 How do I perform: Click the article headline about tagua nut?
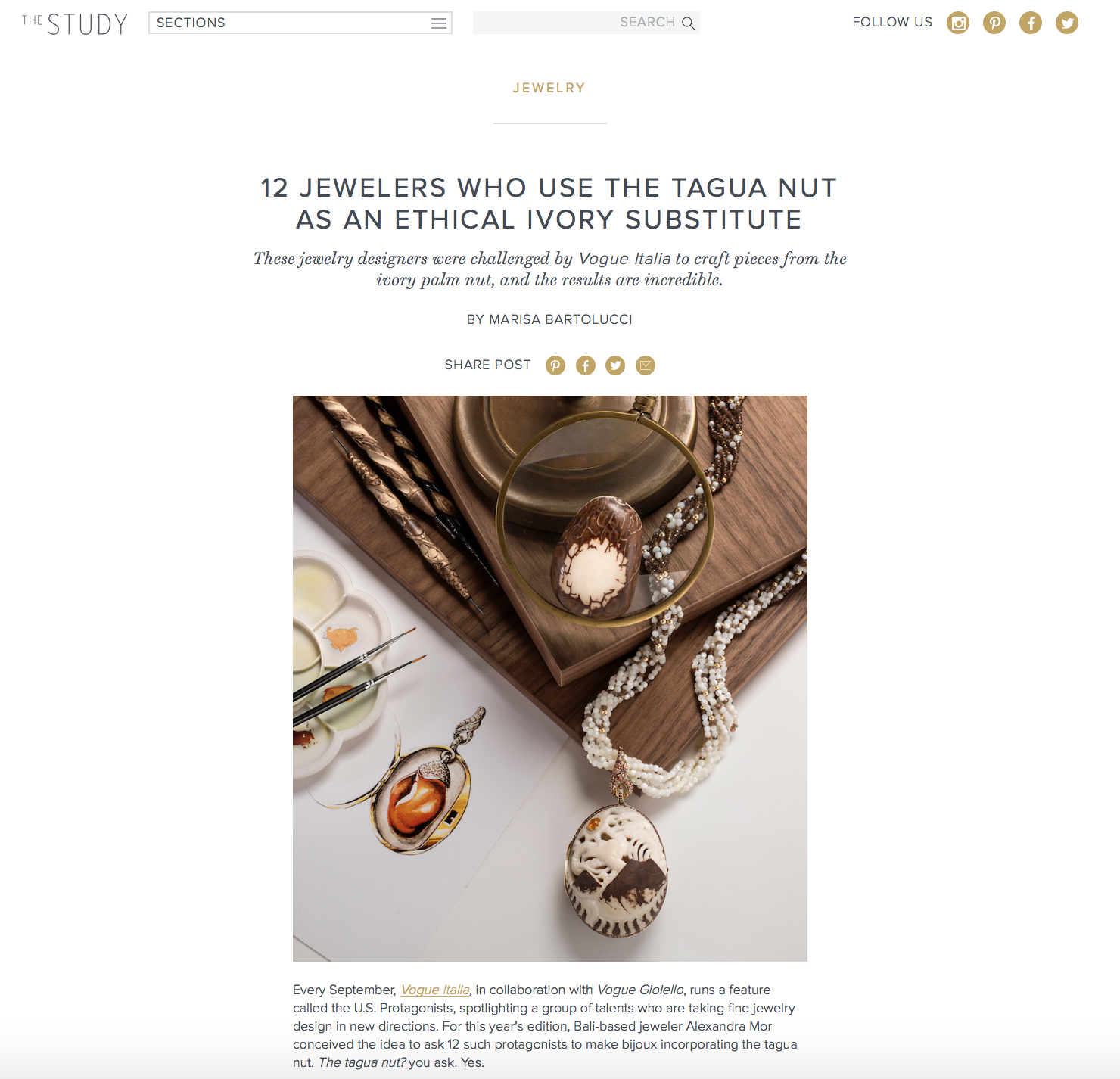point(549,204)
